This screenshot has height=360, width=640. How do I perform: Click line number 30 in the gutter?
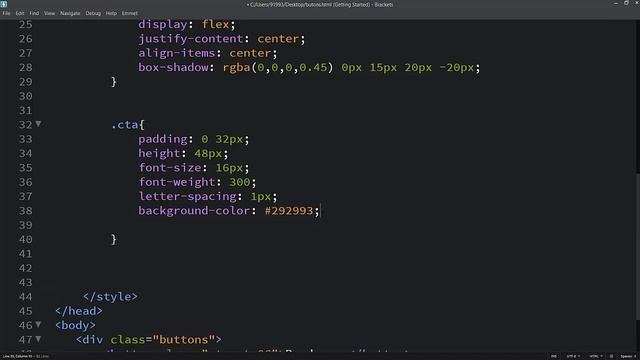pyautogui.click(x=25, y=96)
